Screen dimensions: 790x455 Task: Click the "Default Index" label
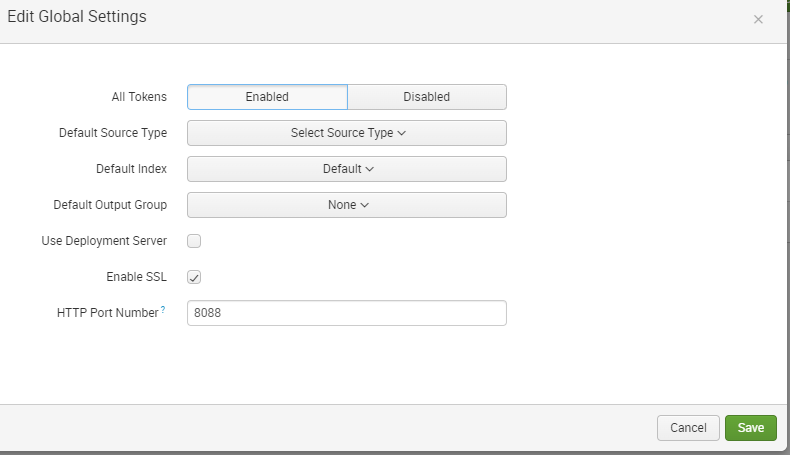coord(131,169)
